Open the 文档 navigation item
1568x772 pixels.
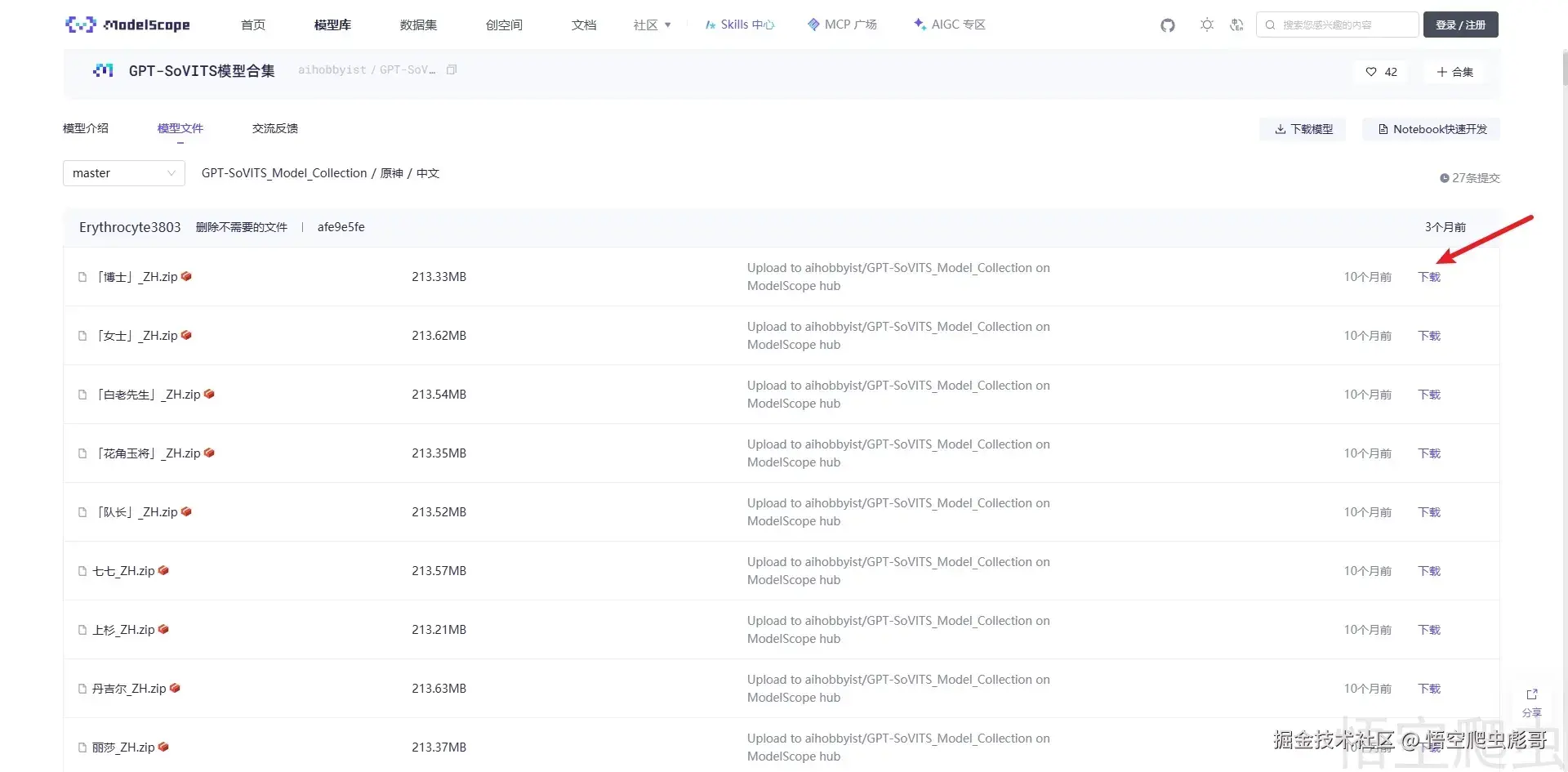[584, 25]
